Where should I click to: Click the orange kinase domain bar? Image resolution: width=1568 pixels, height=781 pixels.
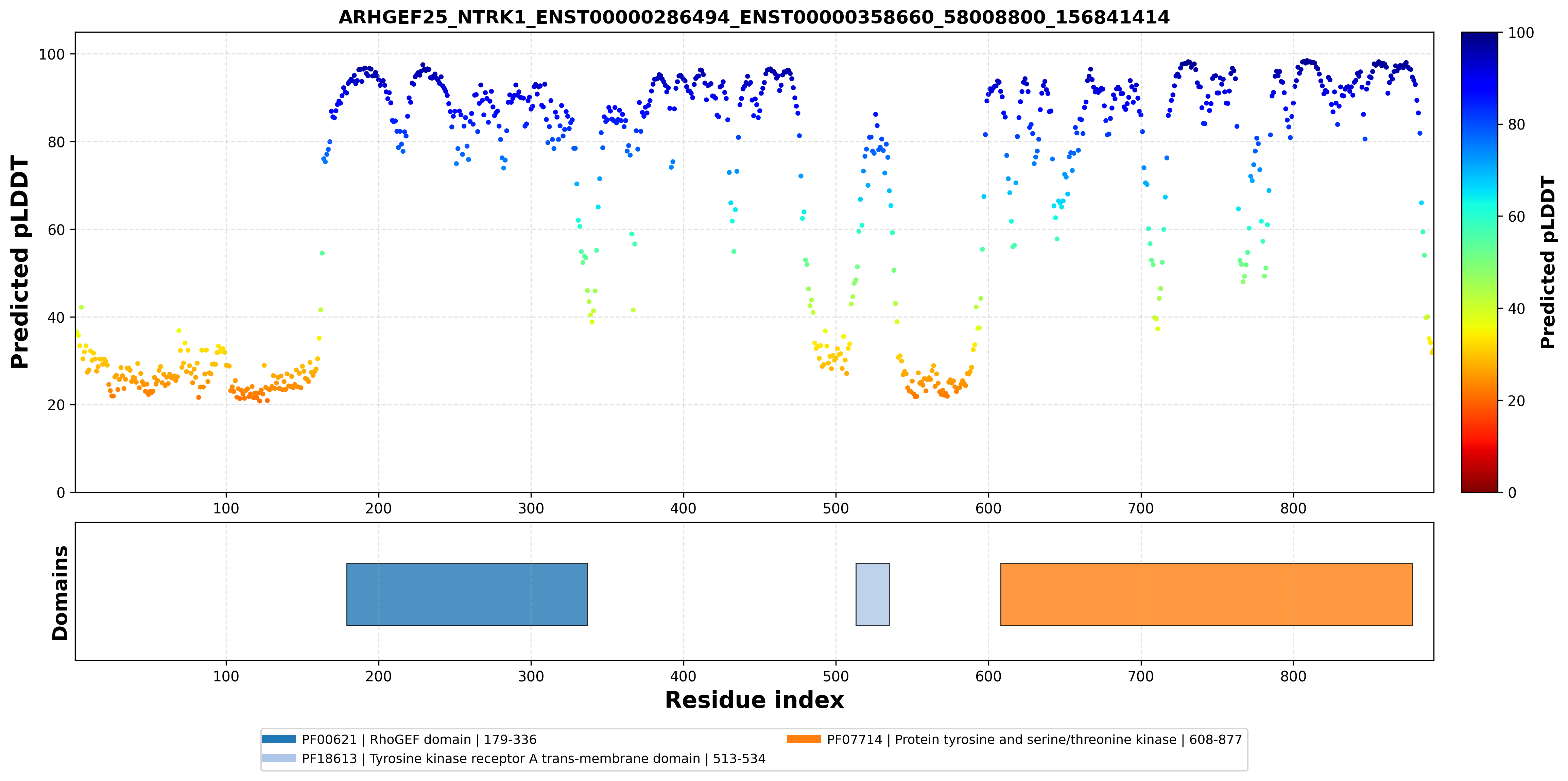pos(1206,594)
